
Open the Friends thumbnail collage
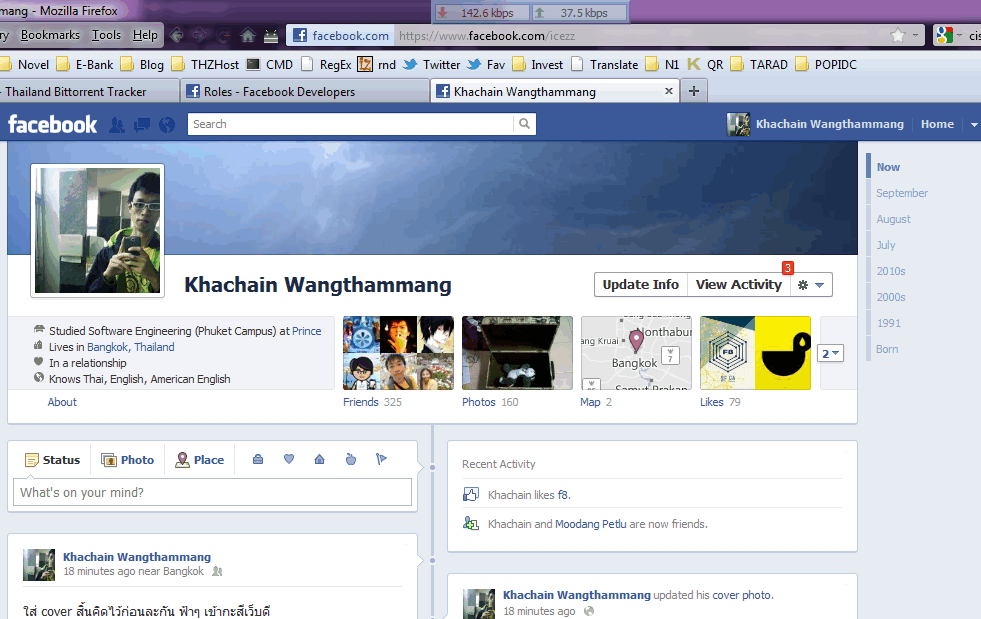399,353
